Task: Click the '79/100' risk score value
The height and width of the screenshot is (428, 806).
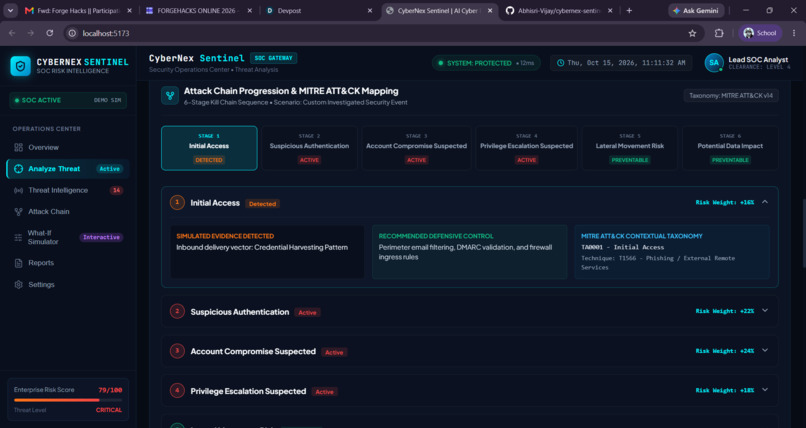Action: (110, 390)
